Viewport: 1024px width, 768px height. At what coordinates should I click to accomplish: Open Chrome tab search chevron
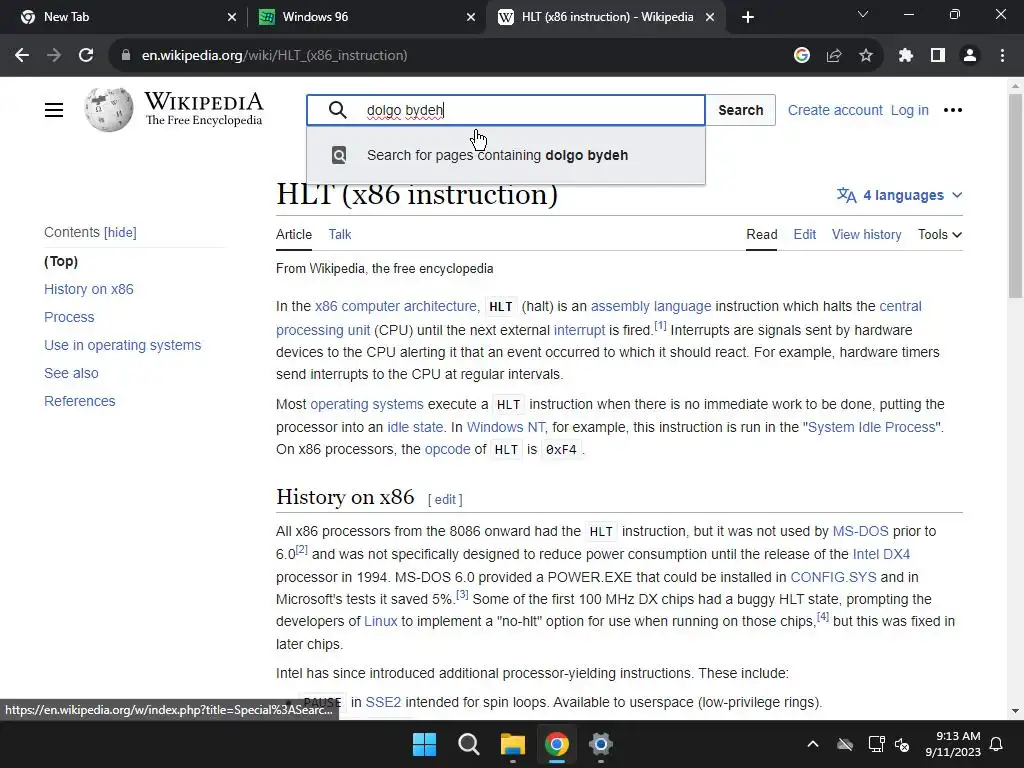[863, 14]
